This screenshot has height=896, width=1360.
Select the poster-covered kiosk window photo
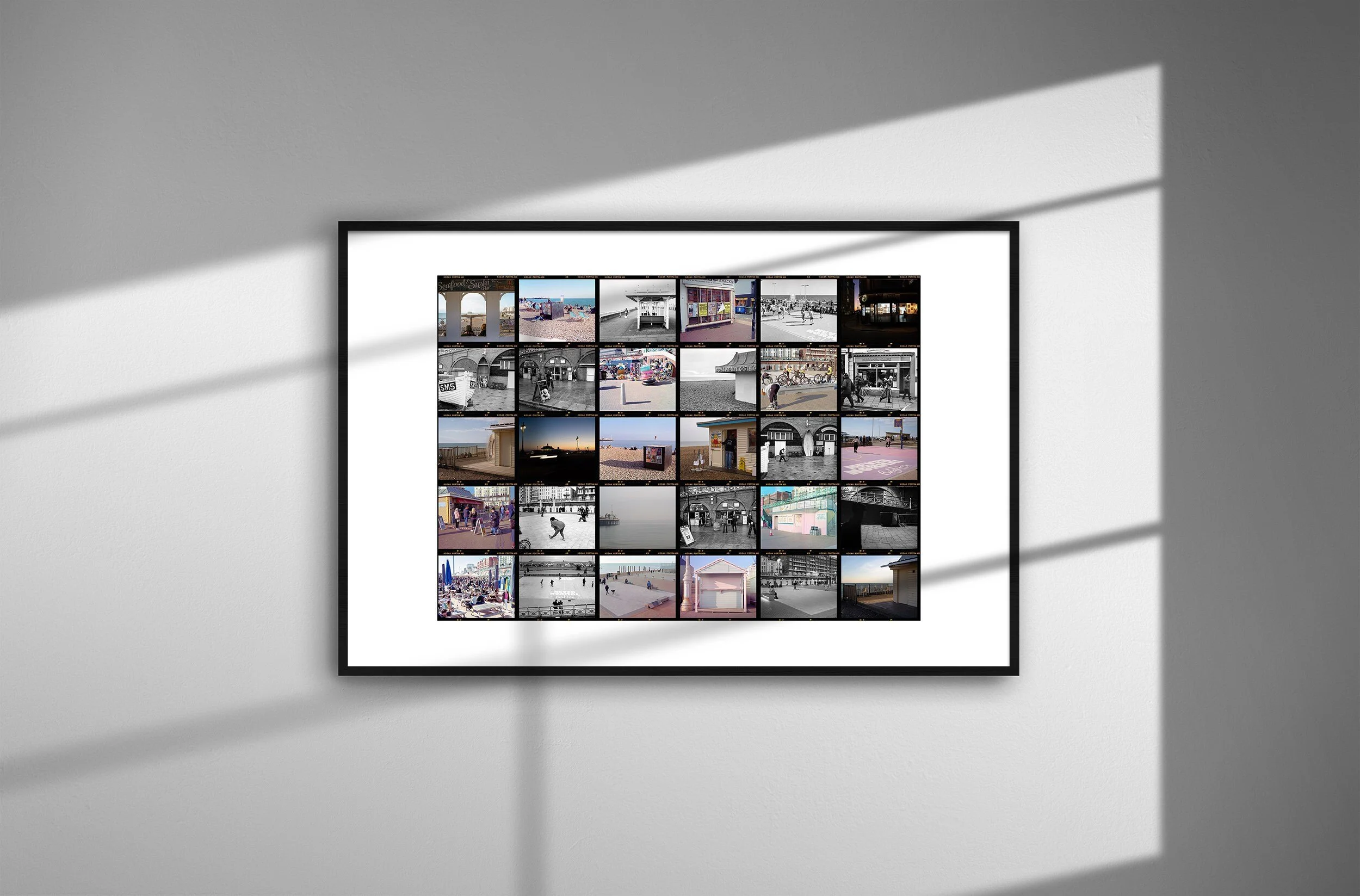[718, 310]
